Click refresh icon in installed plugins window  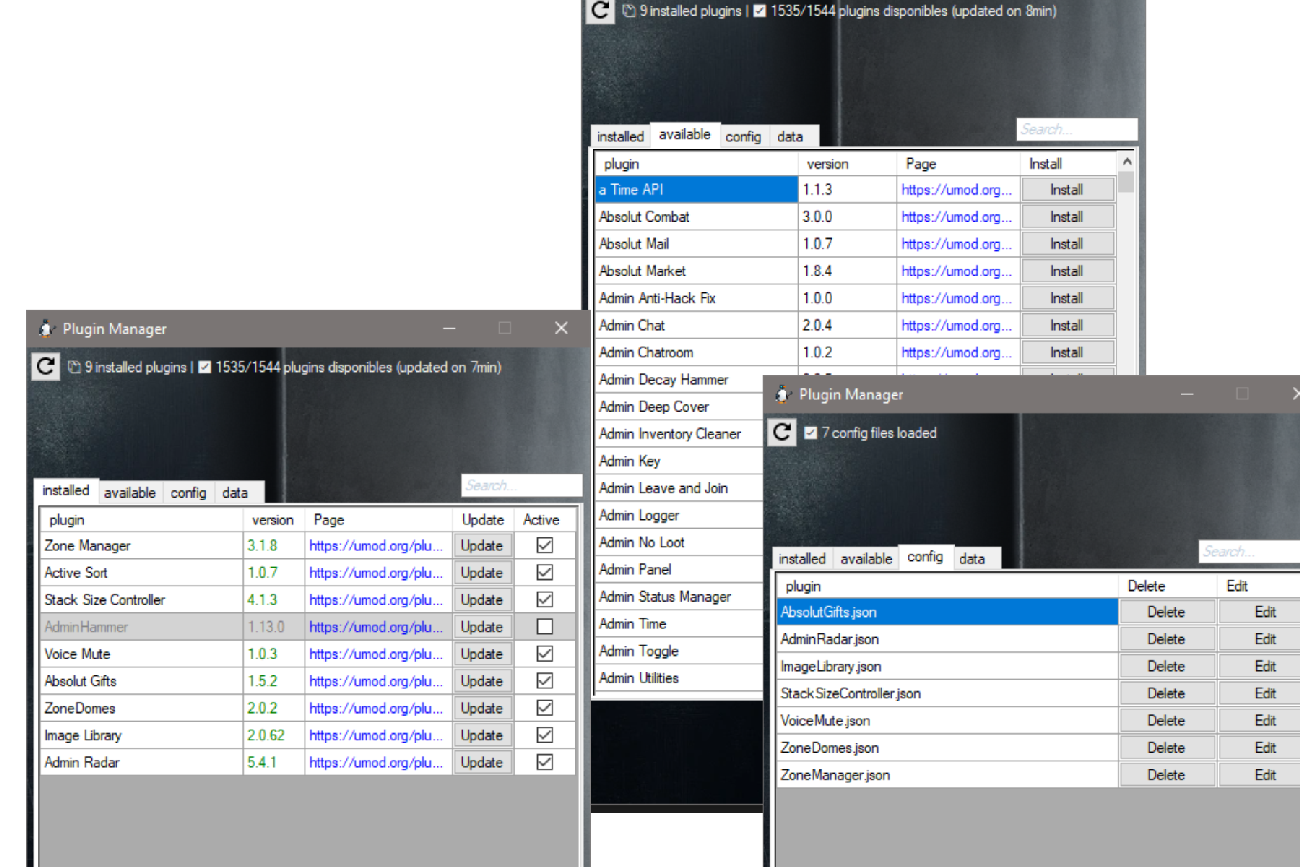pos(45,366)
